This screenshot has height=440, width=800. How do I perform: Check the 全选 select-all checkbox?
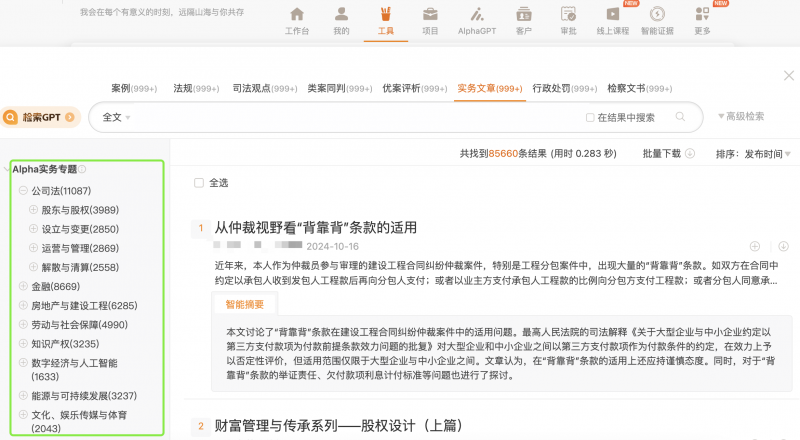tap(199, 183)
